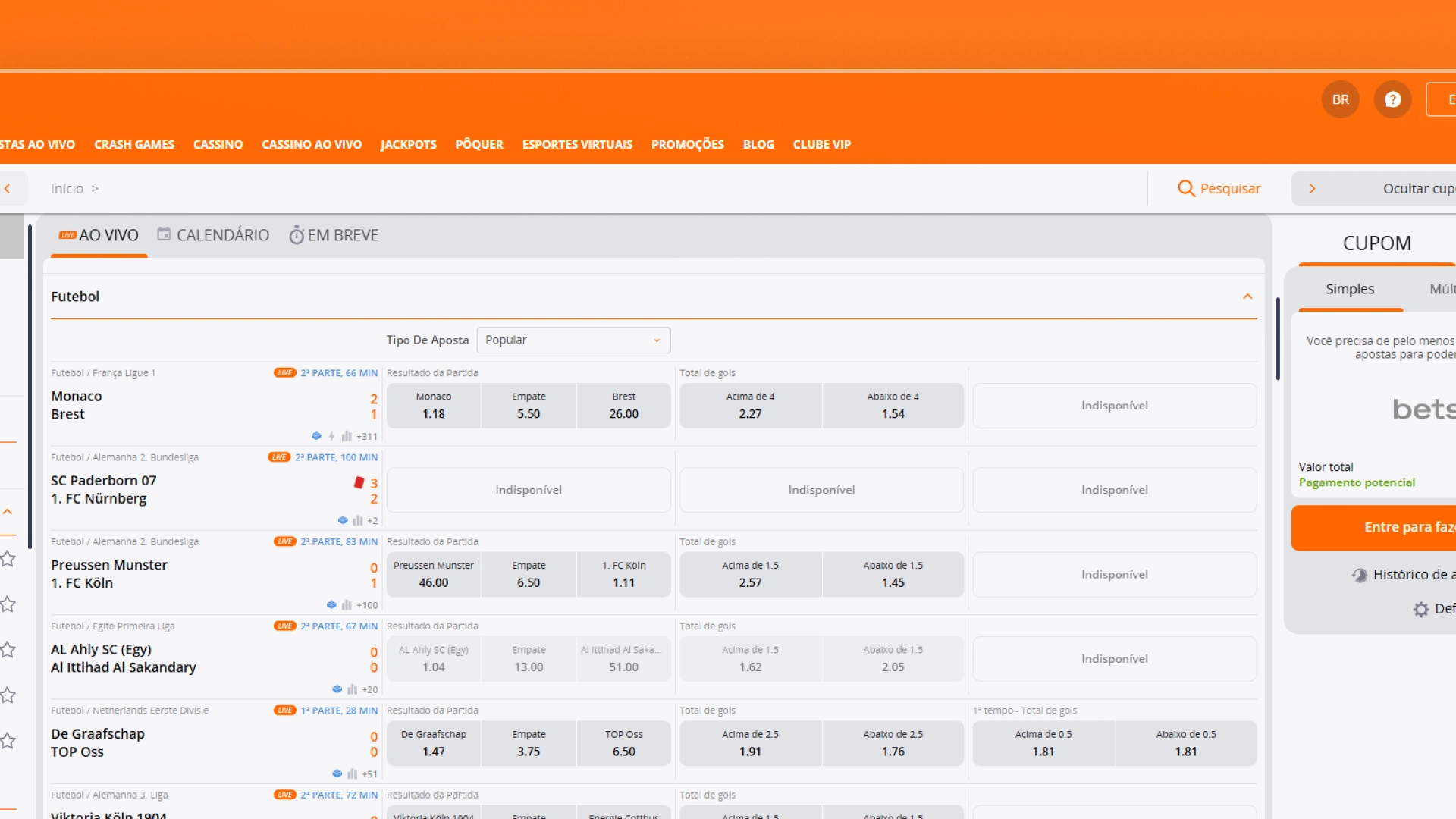Select Monaco's 1.18 winning odds
Viewport: 1456px width, 819px height.
(433, 406)
